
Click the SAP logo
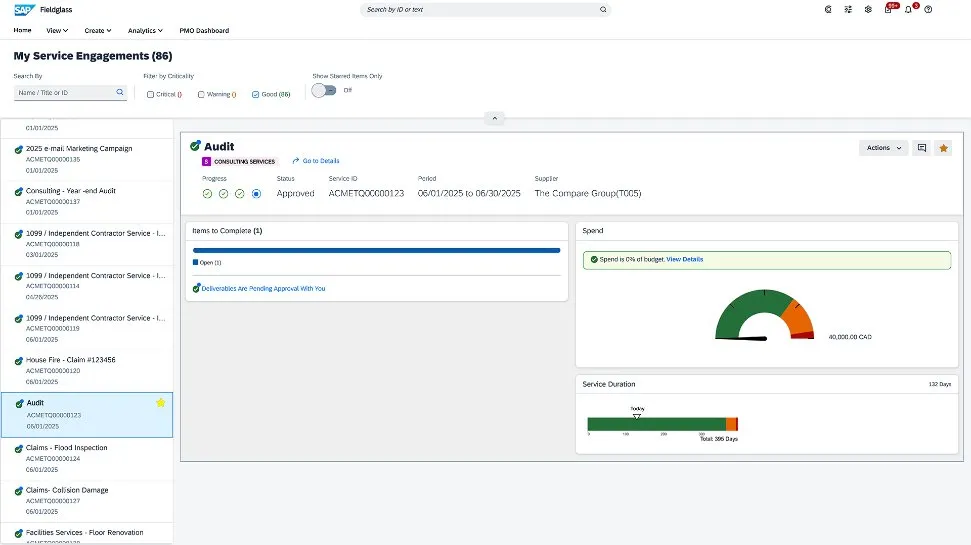click(x=24, y=9)
